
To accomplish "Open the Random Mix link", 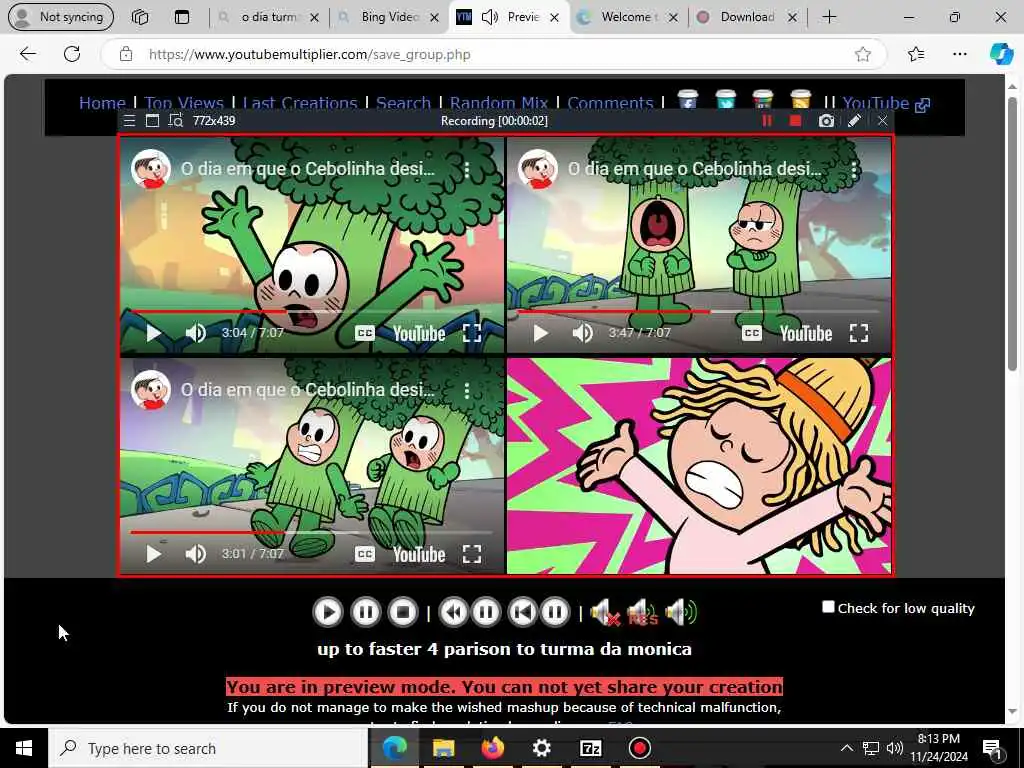I will [x=499, y=103].
